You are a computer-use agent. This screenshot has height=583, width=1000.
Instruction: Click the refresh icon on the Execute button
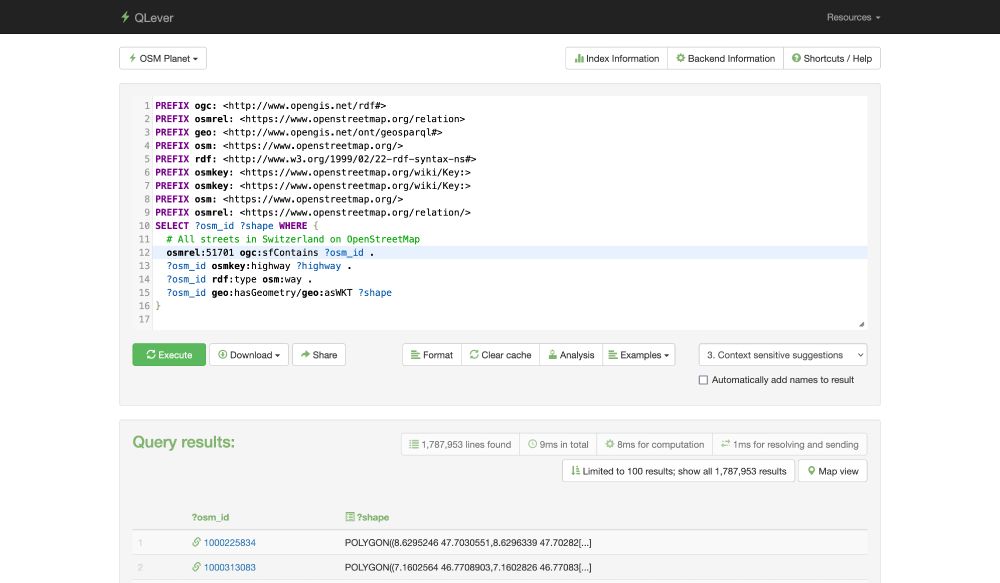tap(151, 355)
